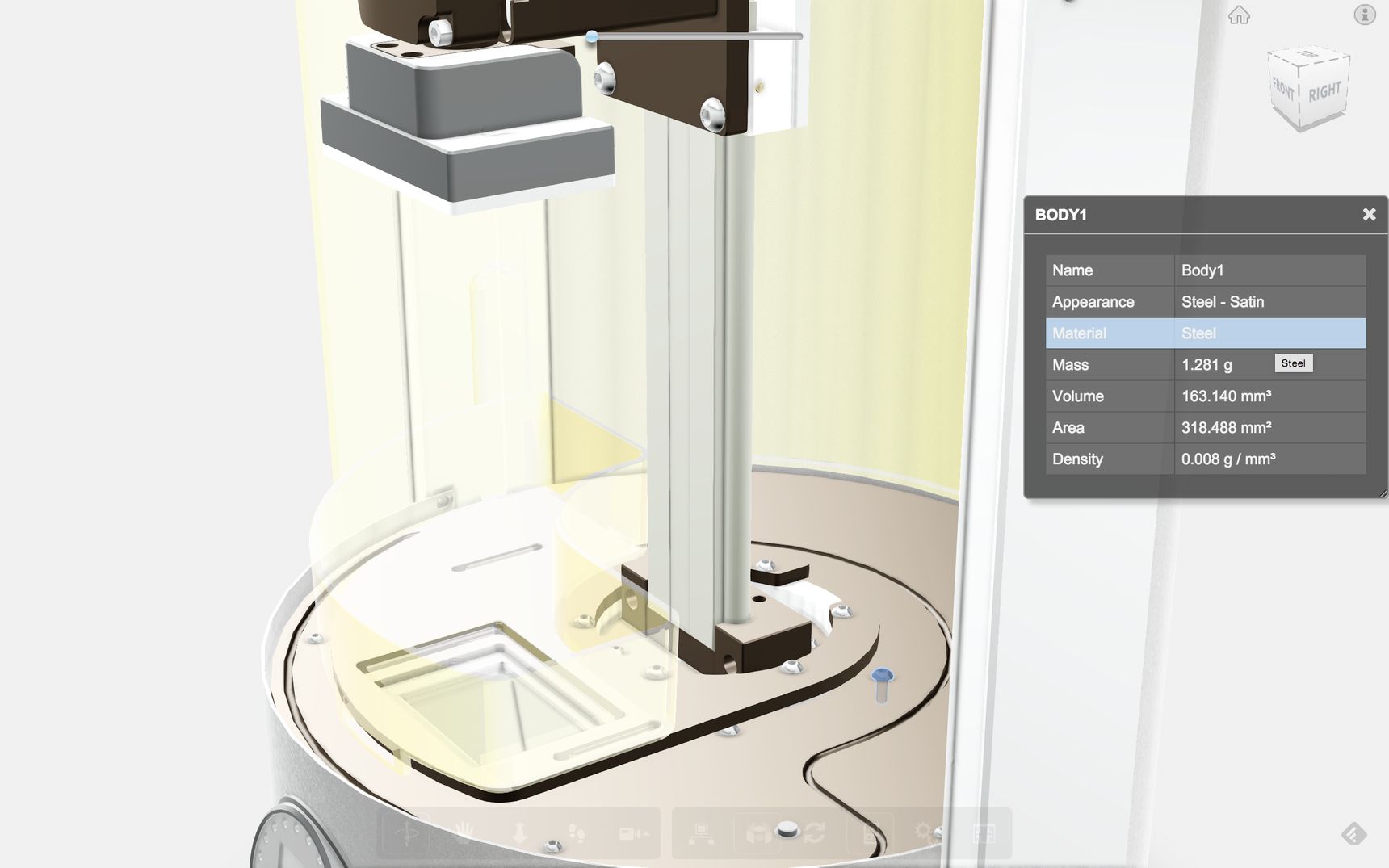The width and height of the screenshot is (1389, 868).
Task: Open the Settings gear in bottom toolbar
Action: pyautogui.click(x=925, y=832)
